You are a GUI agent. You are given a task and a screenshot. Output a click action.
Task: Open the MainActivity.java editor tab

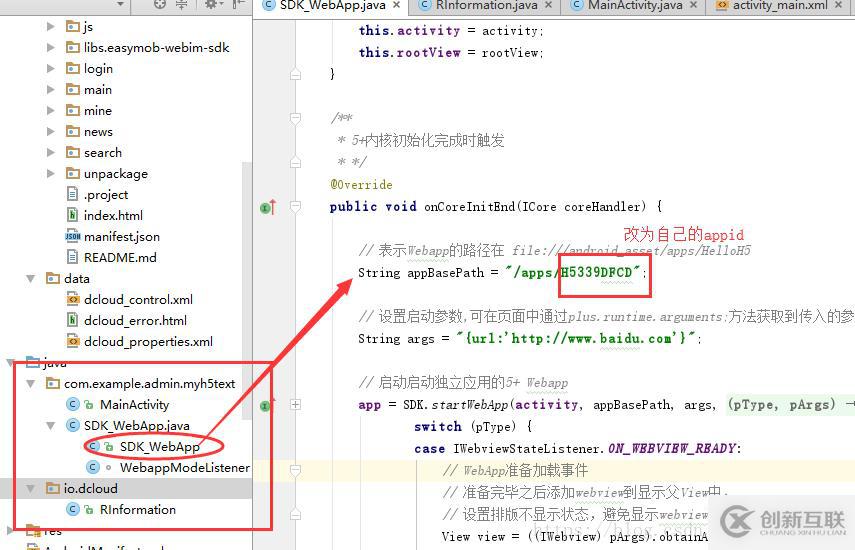click(x=635, y=5)
